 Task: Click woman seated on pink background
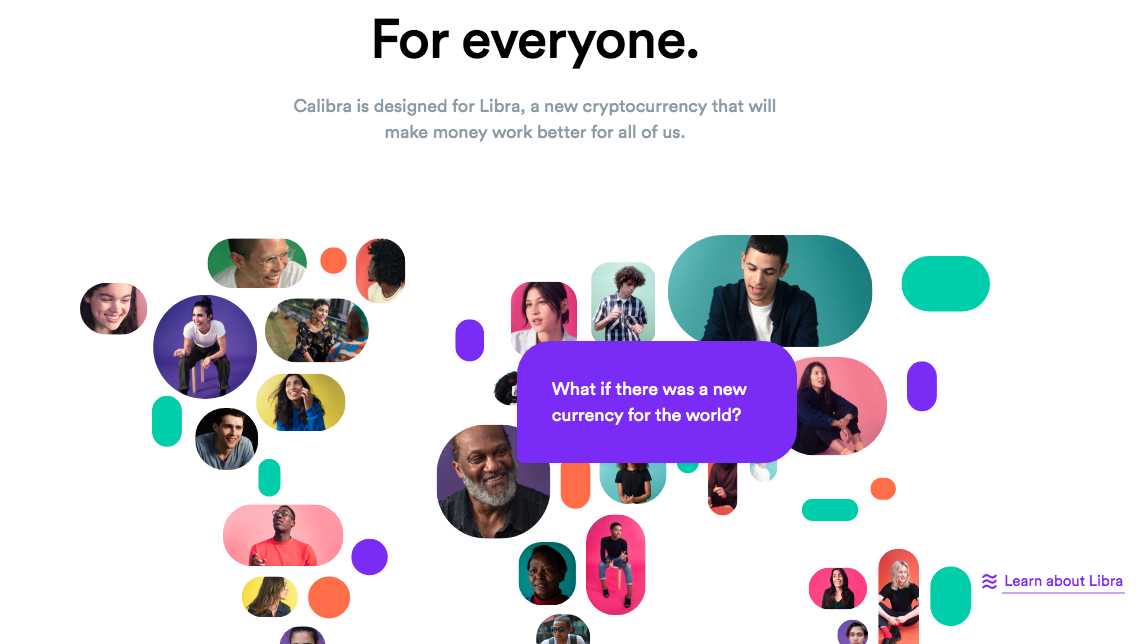[x=840, y=406]
